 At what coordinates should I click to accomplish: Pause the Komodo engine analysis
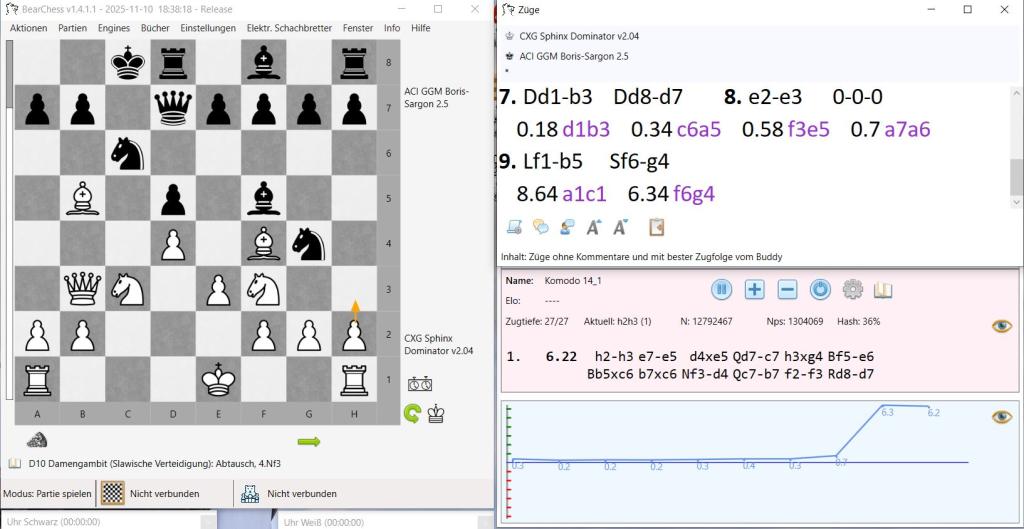tap(722, 290)
